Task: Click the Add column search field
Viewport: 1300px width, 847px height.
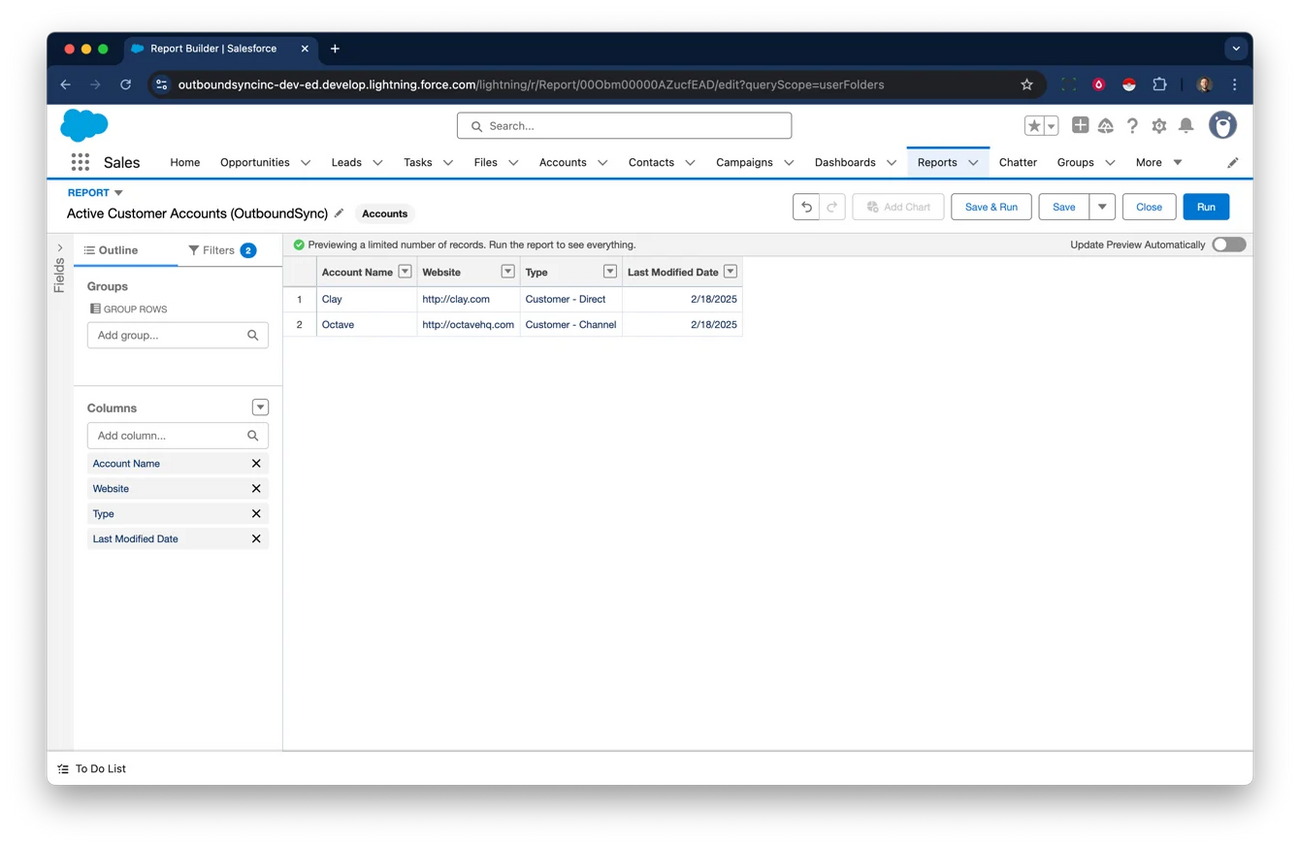Action: tap(170, 435)
